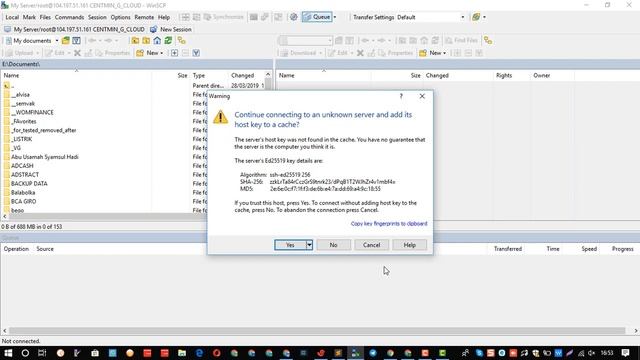The width and height of the screenshot is (640, 360).
Task: Click No in the Warning dialog
Action: point(333,245)
